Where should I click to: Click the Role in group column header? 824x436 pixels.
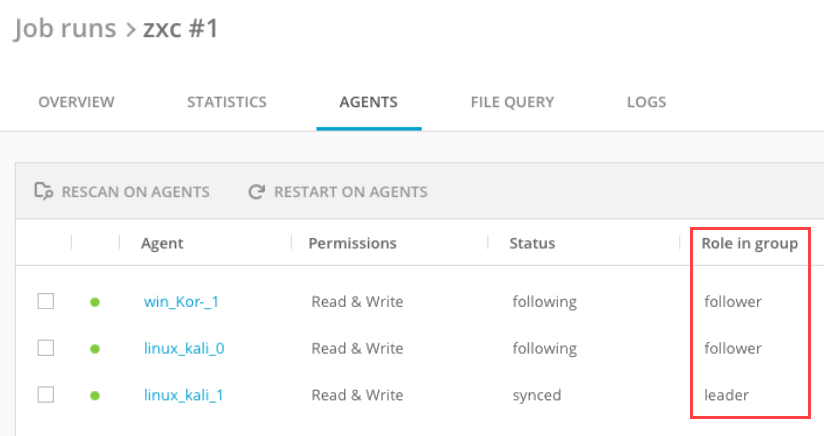(x=749, y=243)
